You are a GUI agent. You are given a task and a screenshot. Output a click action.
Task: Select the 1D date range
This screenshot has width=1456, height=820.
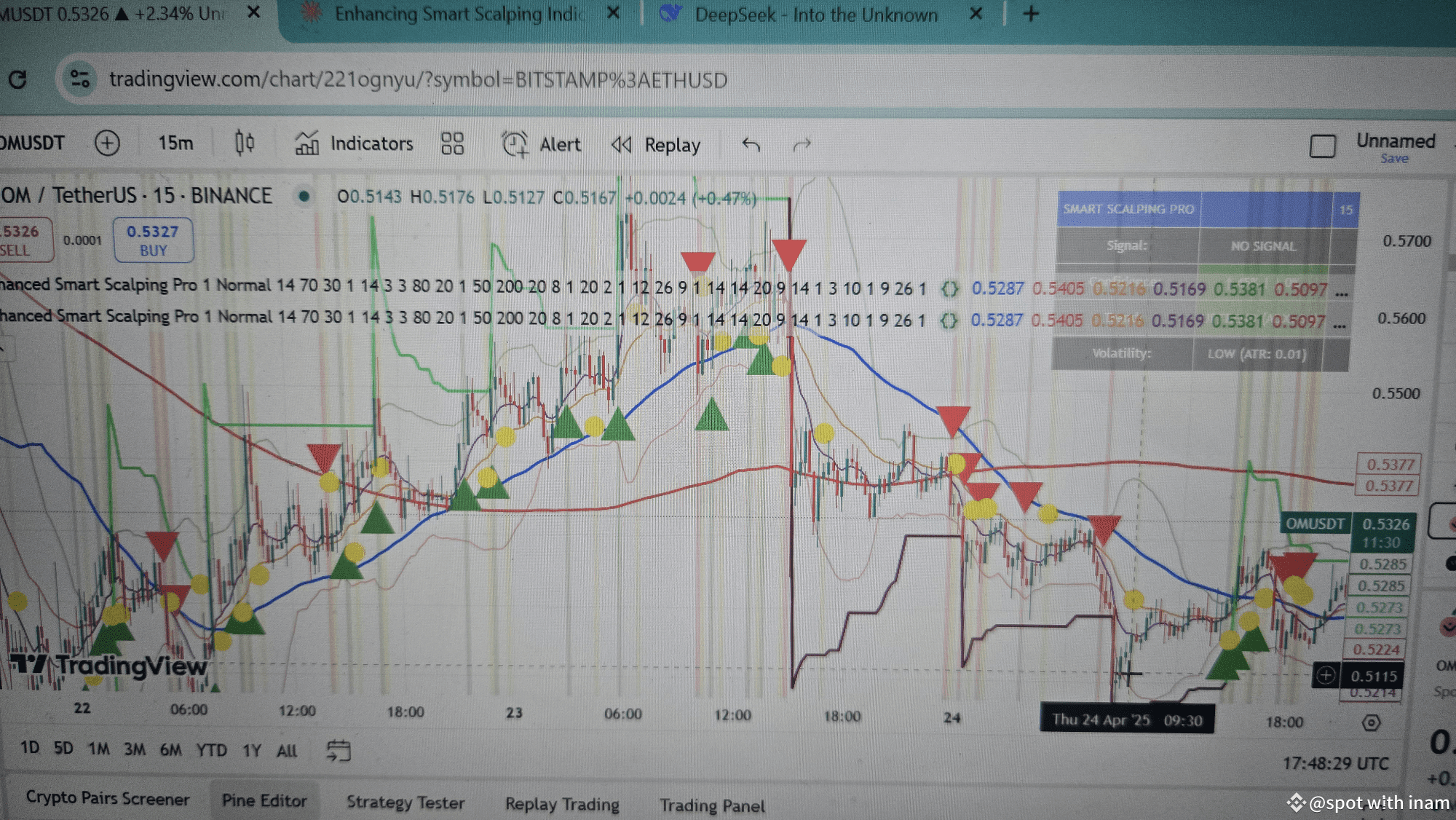(x=30, y=748)
